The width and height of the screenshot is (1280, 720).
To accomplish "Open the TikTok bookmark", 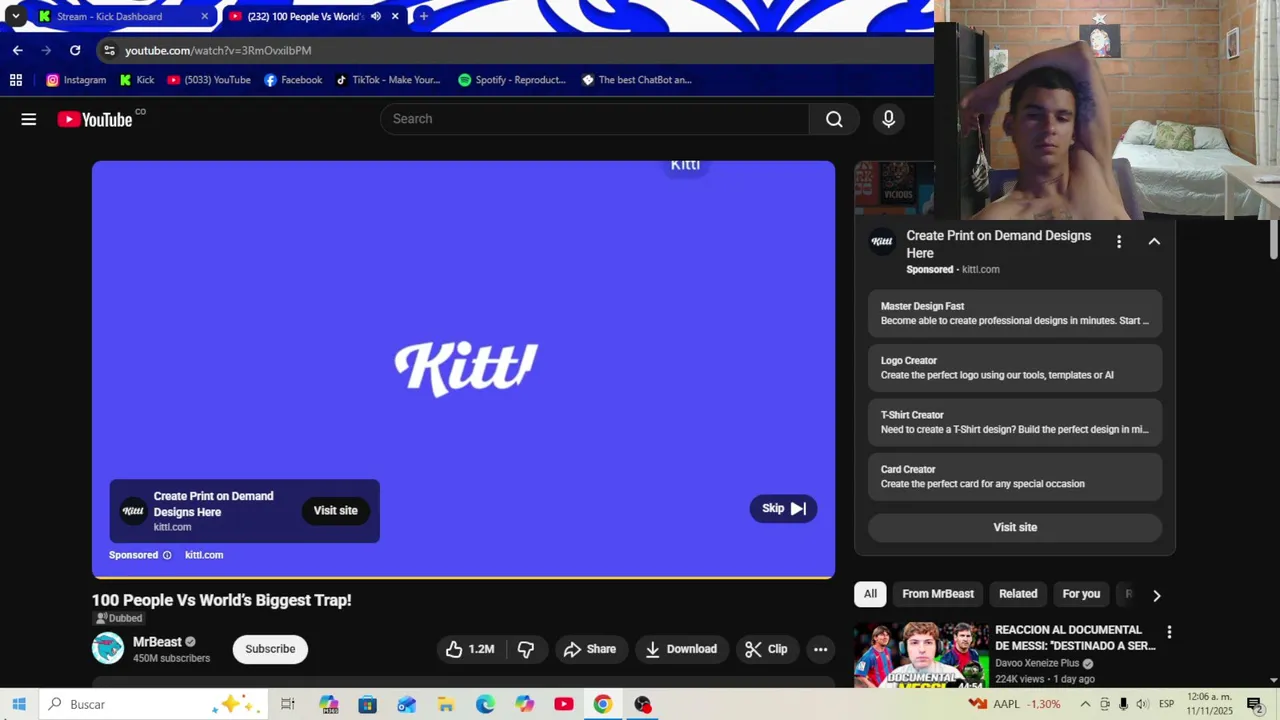I will [387, 80].
